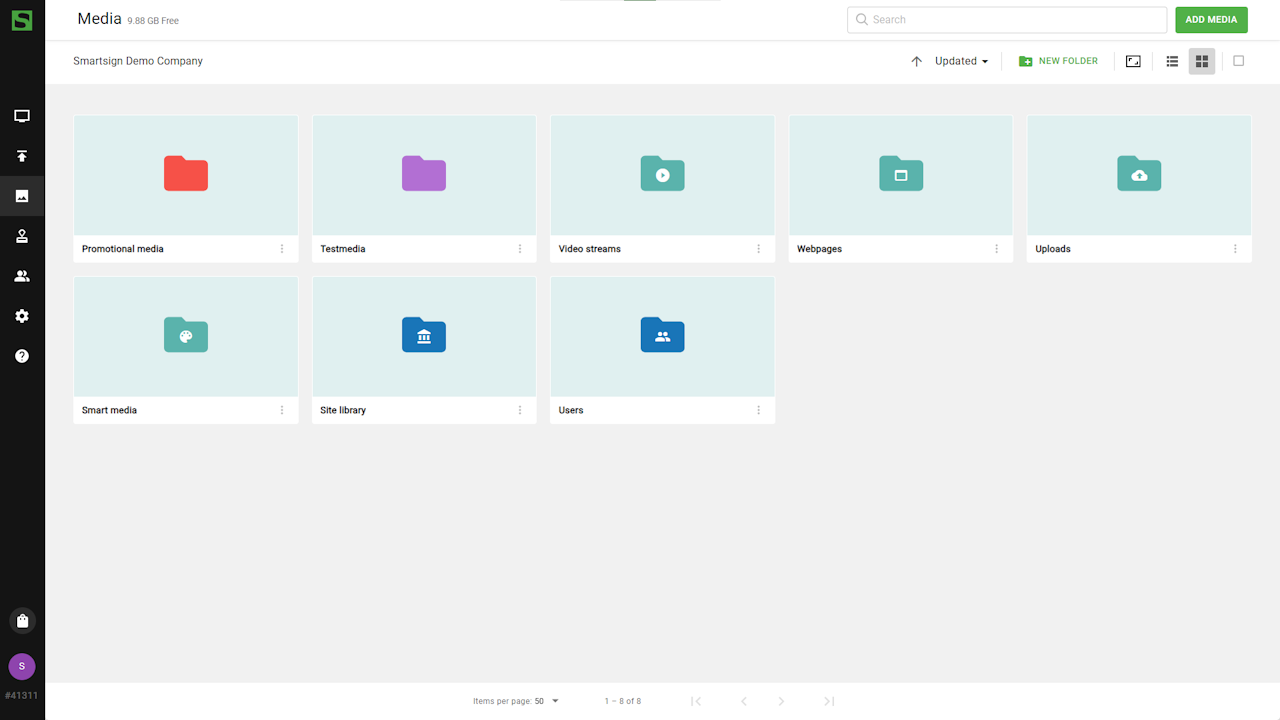Click the Smartsign Demo Company breadcrumb

pos(138,61)
